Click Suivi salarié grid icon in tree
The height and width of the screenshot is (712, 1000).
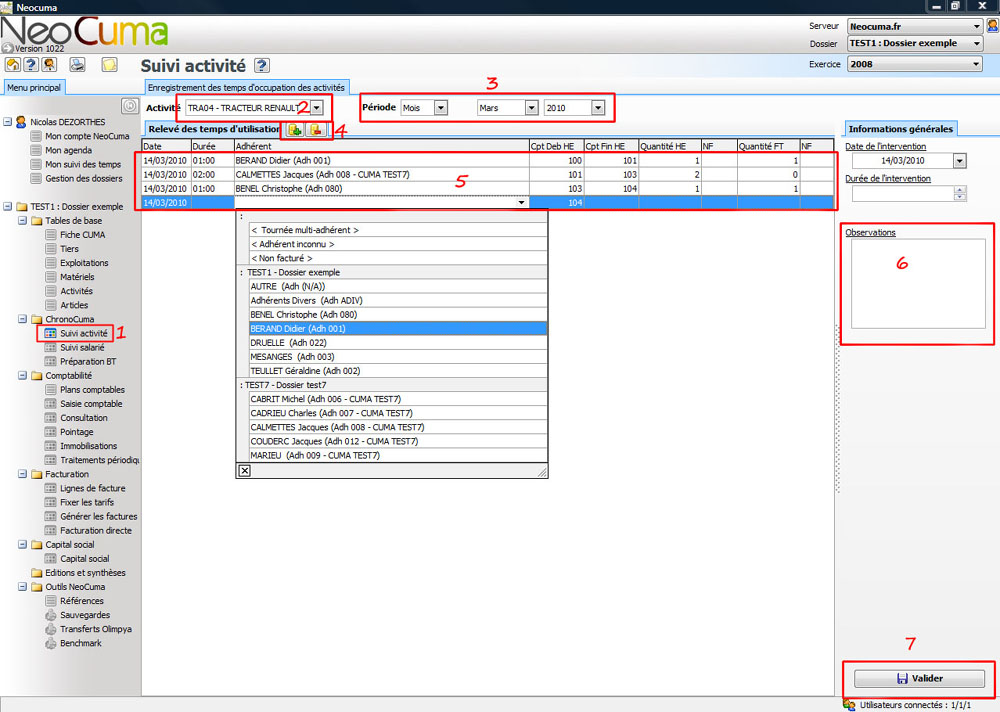(x=50, y=347)
